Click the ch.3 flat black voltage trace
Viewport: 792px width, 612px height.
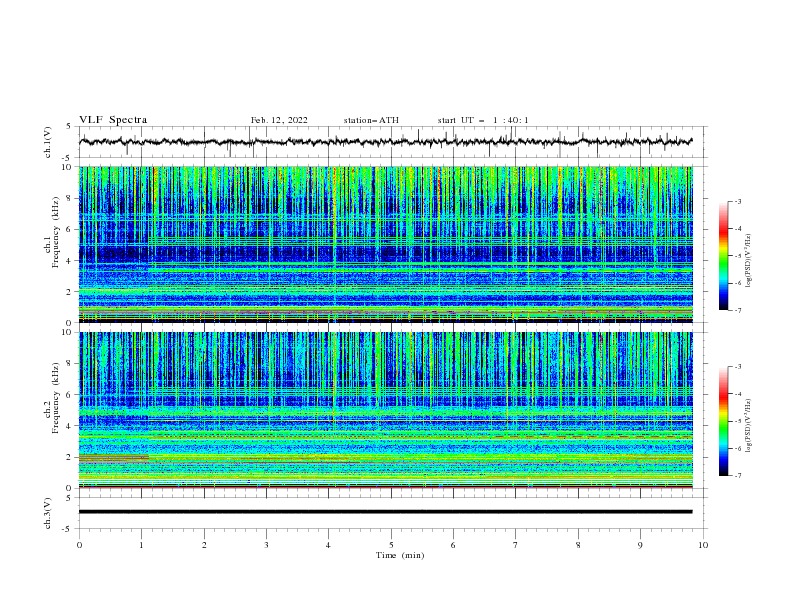[x=385, y=512]
